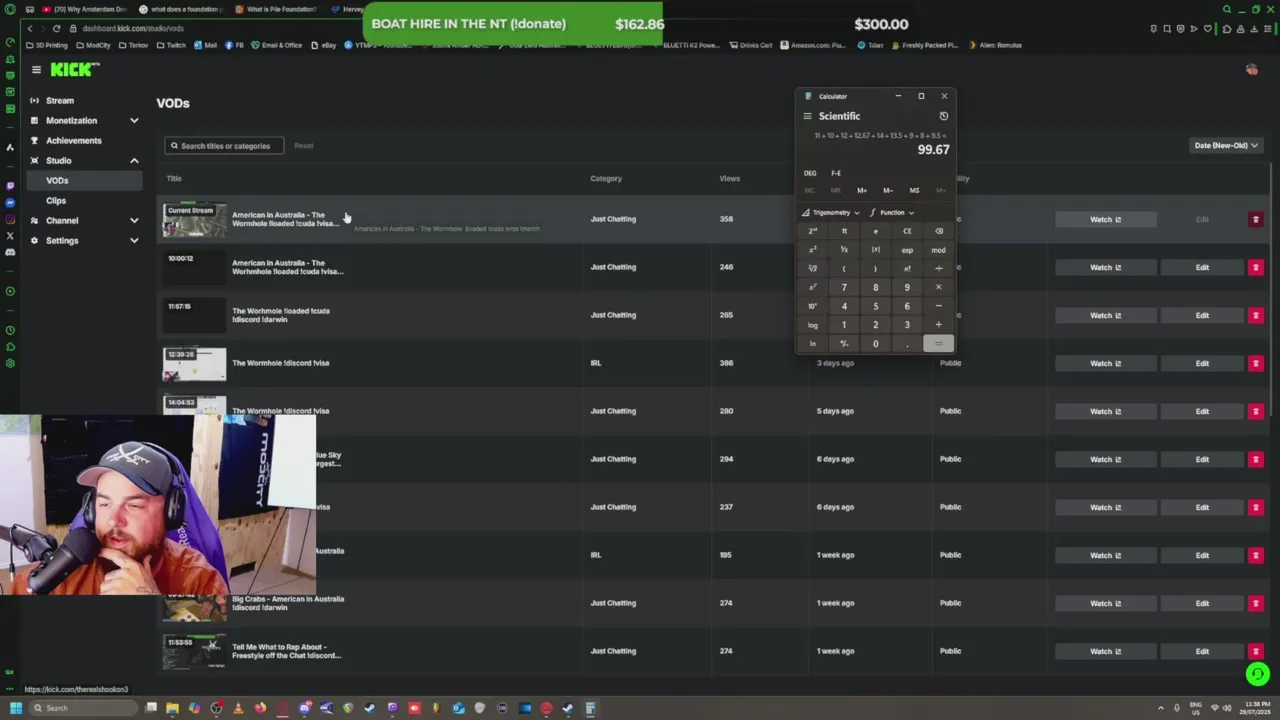Expand the Trigonometry dropdown
This screenshot has height=720, width=1280.
tap(831, 212)
